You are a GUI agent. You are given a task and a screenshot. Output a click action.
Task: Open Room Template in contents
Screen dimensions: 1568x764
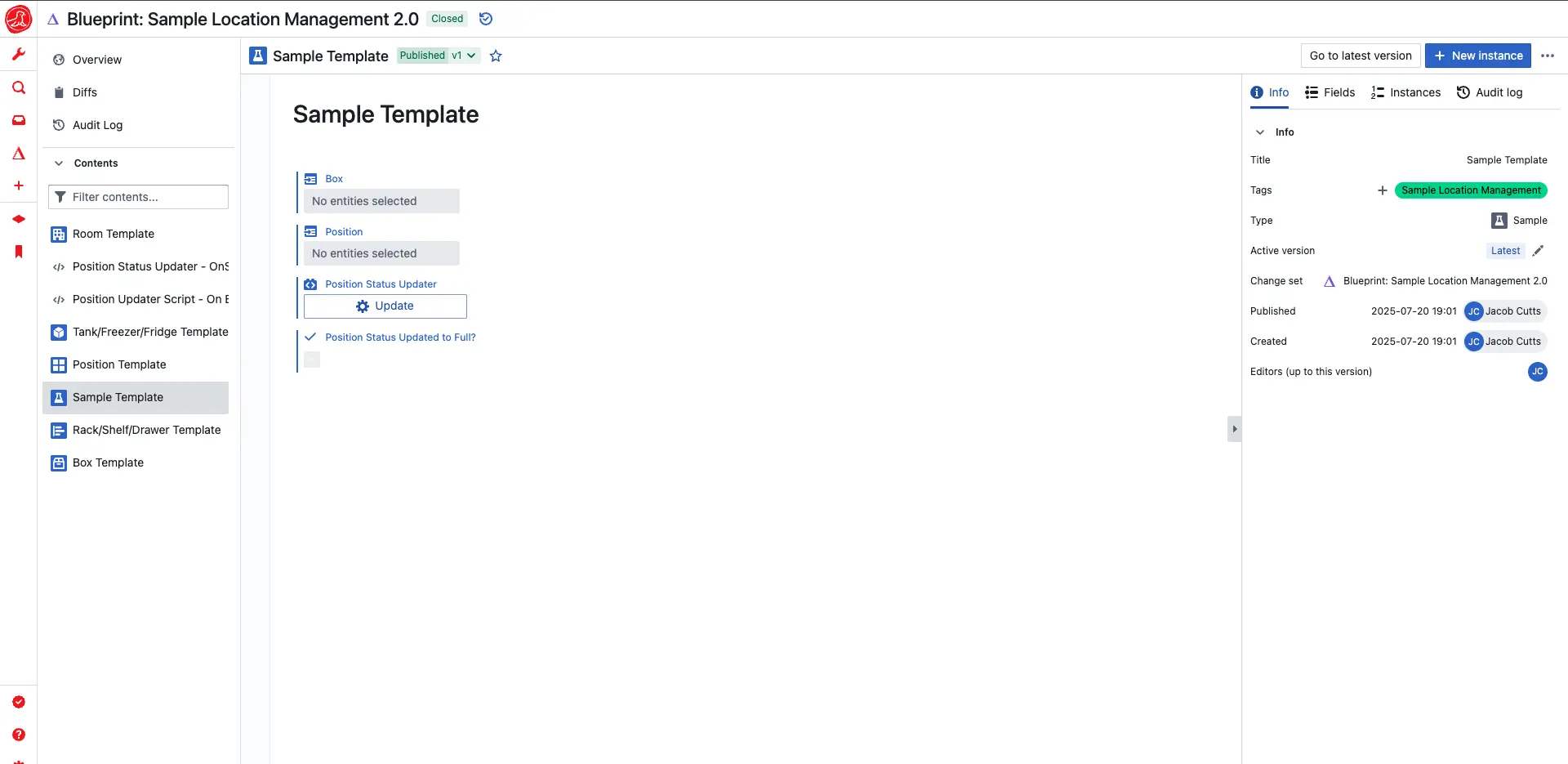136,234
